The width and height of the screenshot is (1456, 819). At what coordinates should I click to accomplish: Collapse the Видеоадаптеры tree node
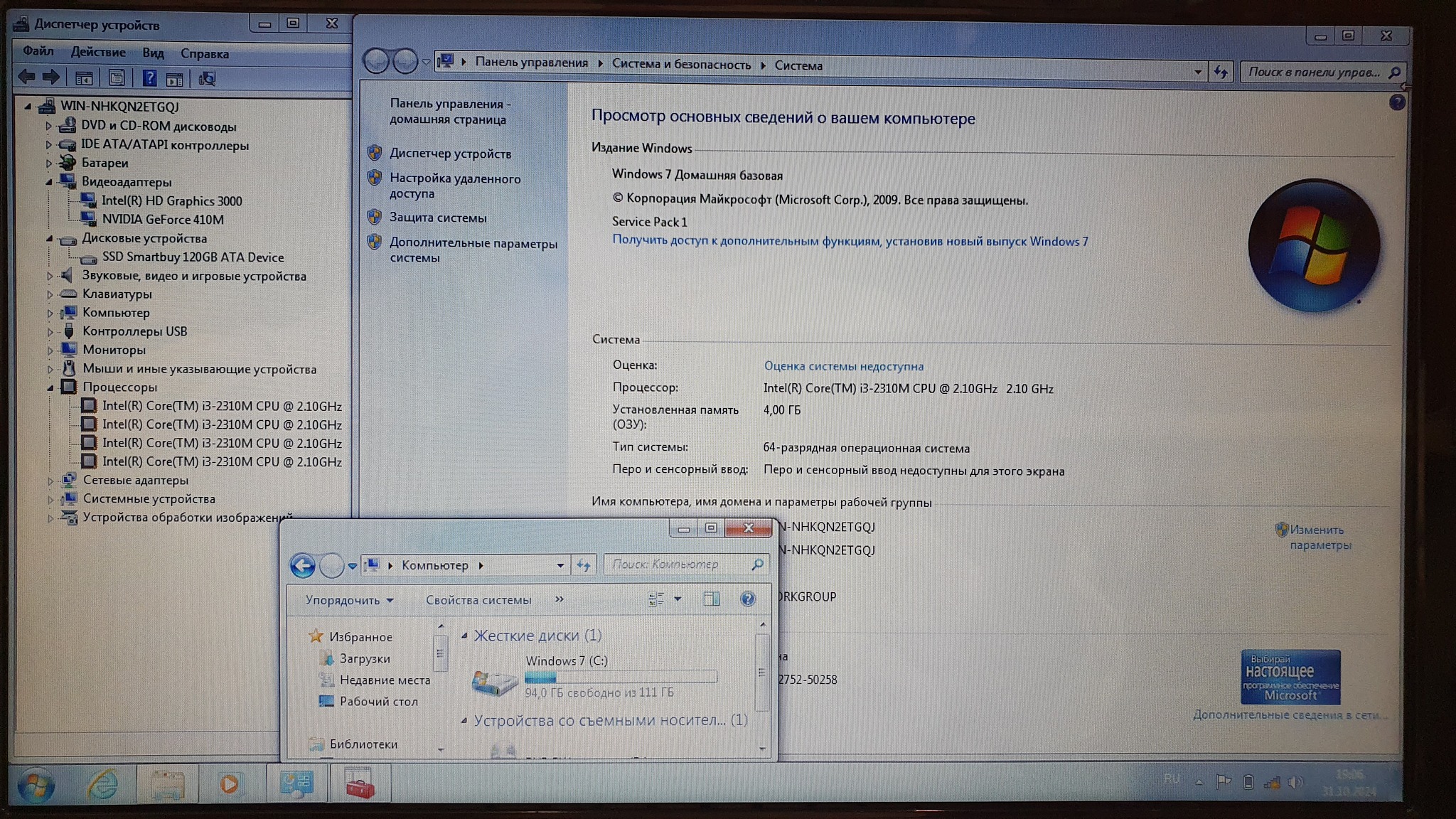50,182
